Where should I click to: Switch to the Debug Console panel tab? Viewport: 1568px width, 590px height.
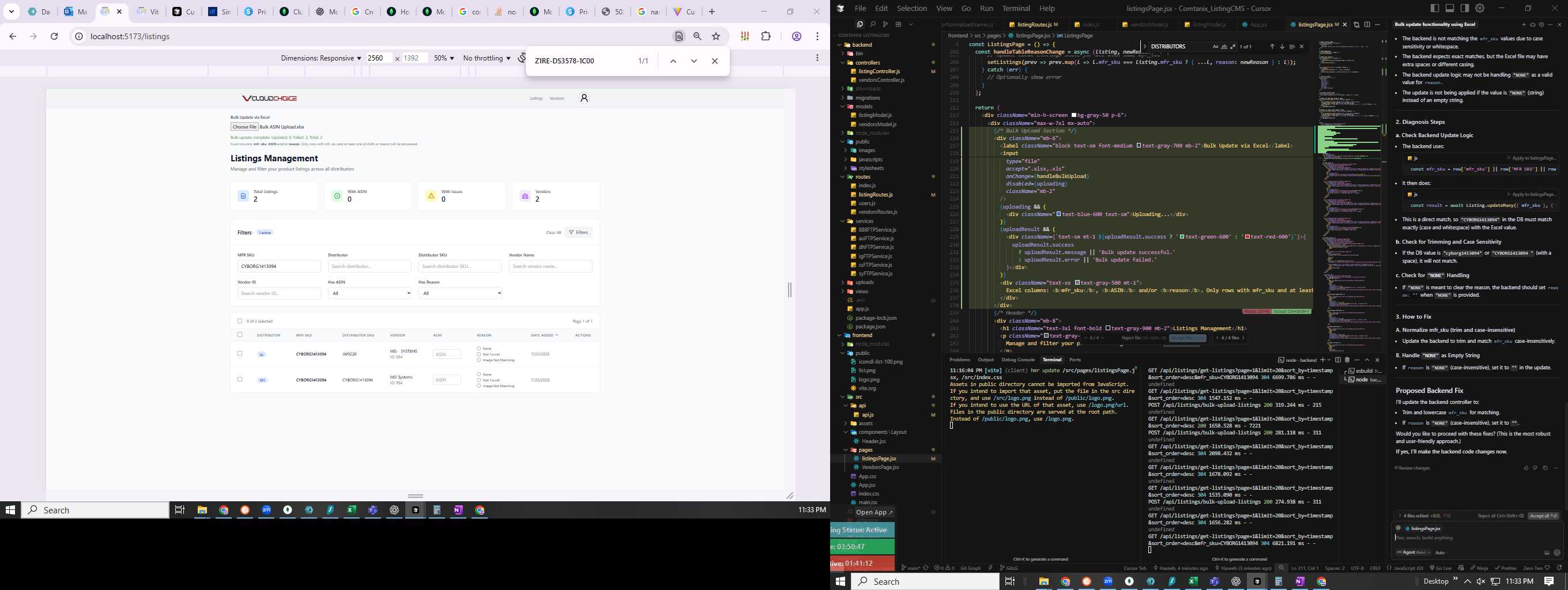point(1017,360)
